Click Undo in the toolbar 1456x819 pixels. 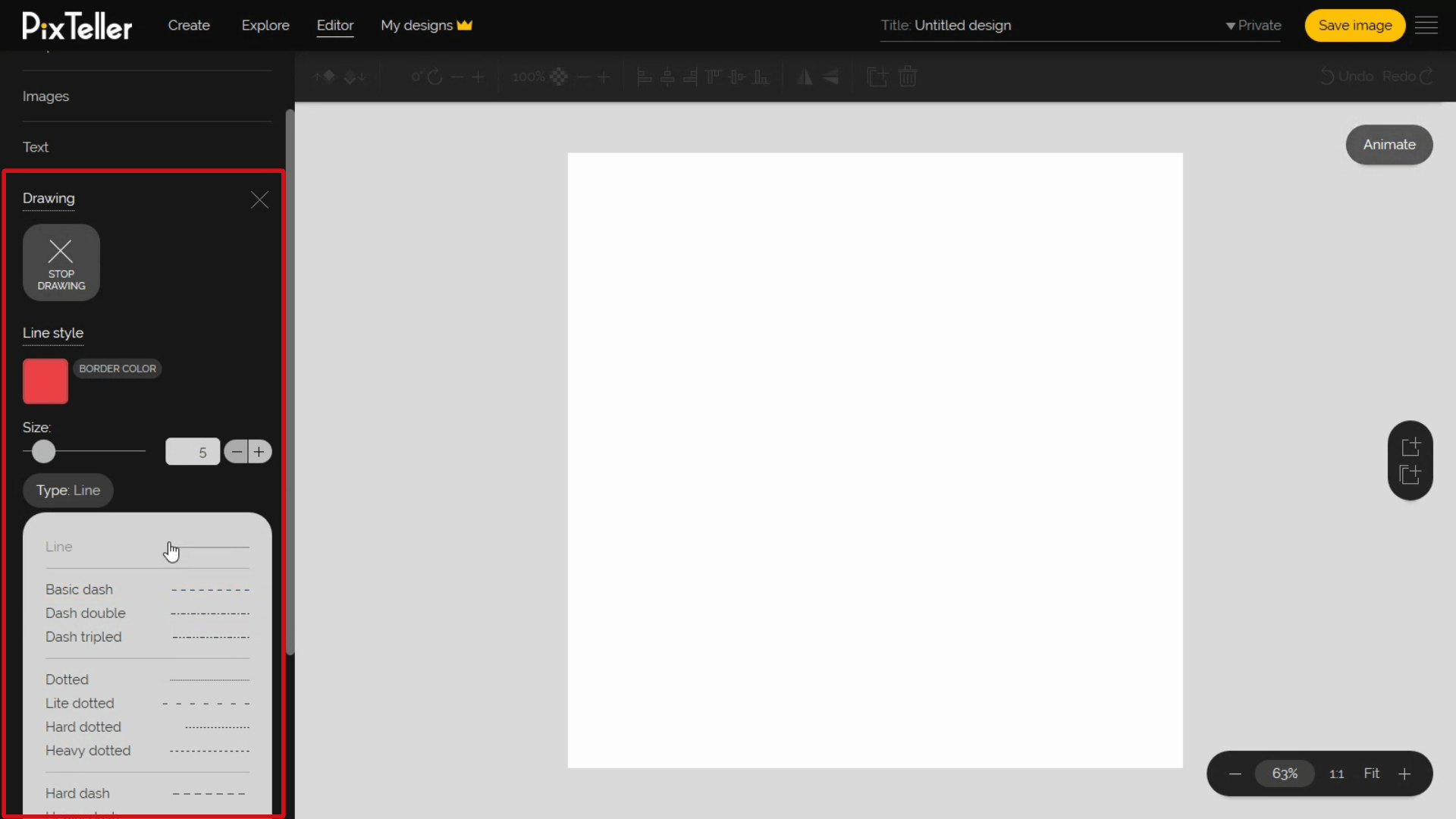(x=1347, y=77)
